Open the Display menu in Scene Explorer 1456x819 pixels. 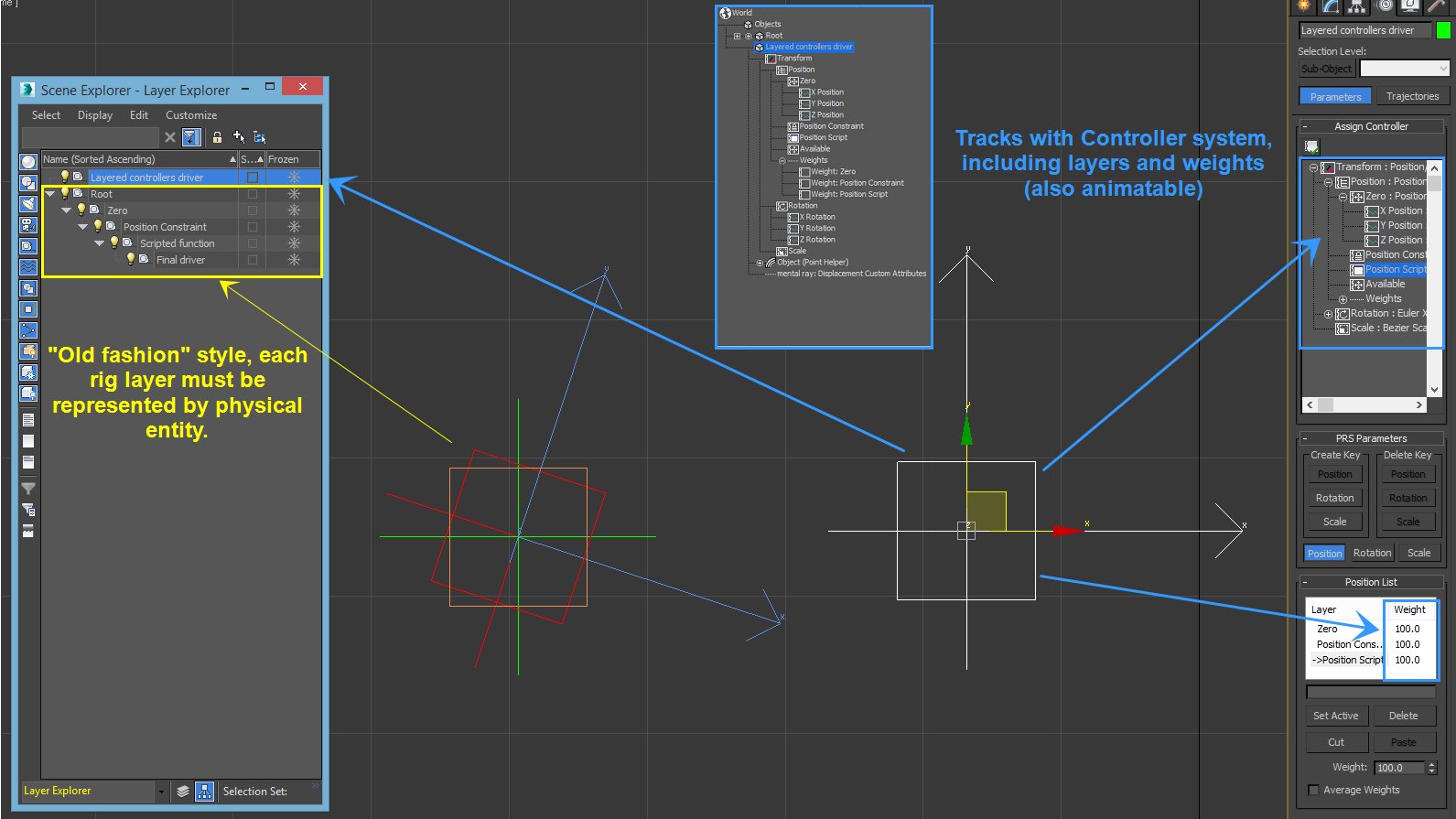(95, 115)
